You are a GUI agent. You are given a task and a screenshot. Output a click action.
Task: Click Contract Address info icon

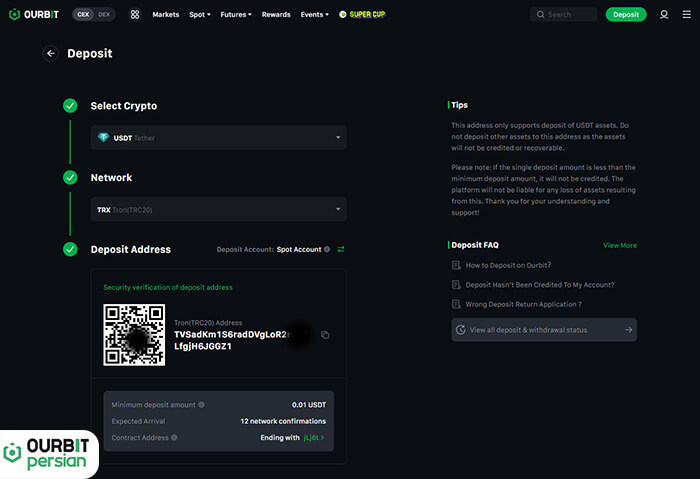click(x=174, y=437)
